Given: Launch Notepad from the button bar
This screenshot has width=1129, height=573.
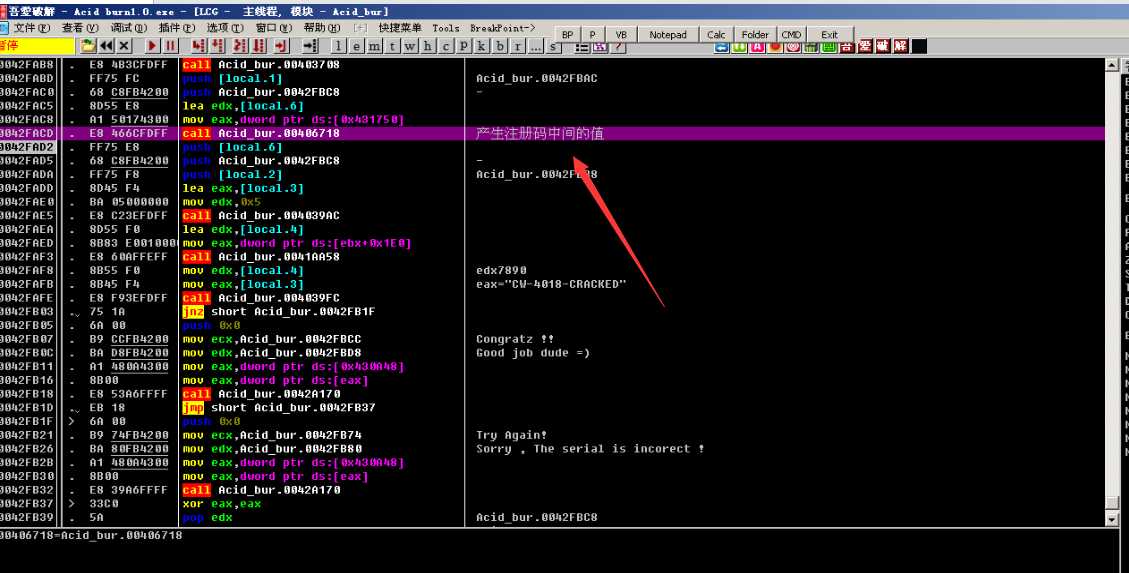Looking at the screenshot, I should point(668,35).
